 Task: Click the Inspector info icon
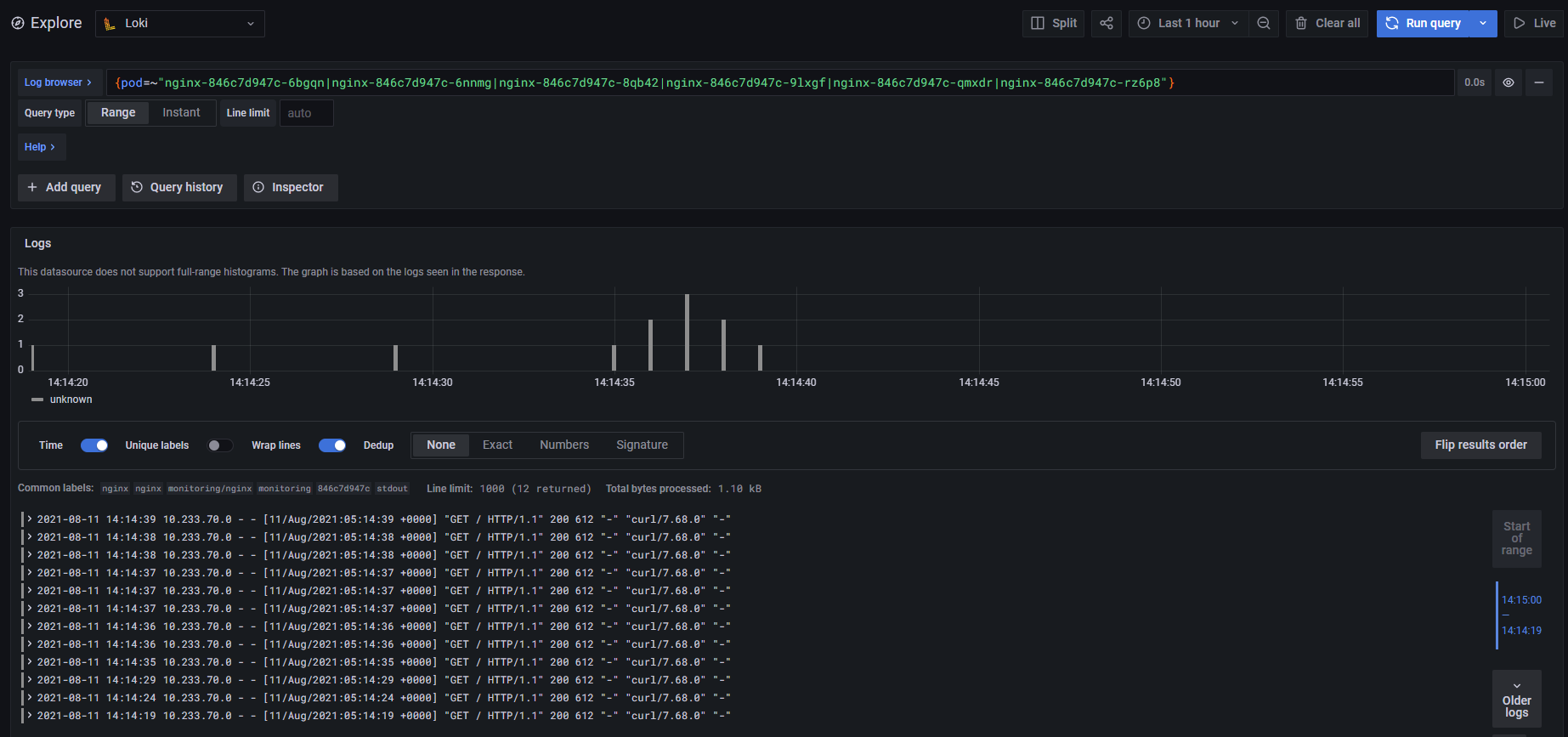point(258,187)
